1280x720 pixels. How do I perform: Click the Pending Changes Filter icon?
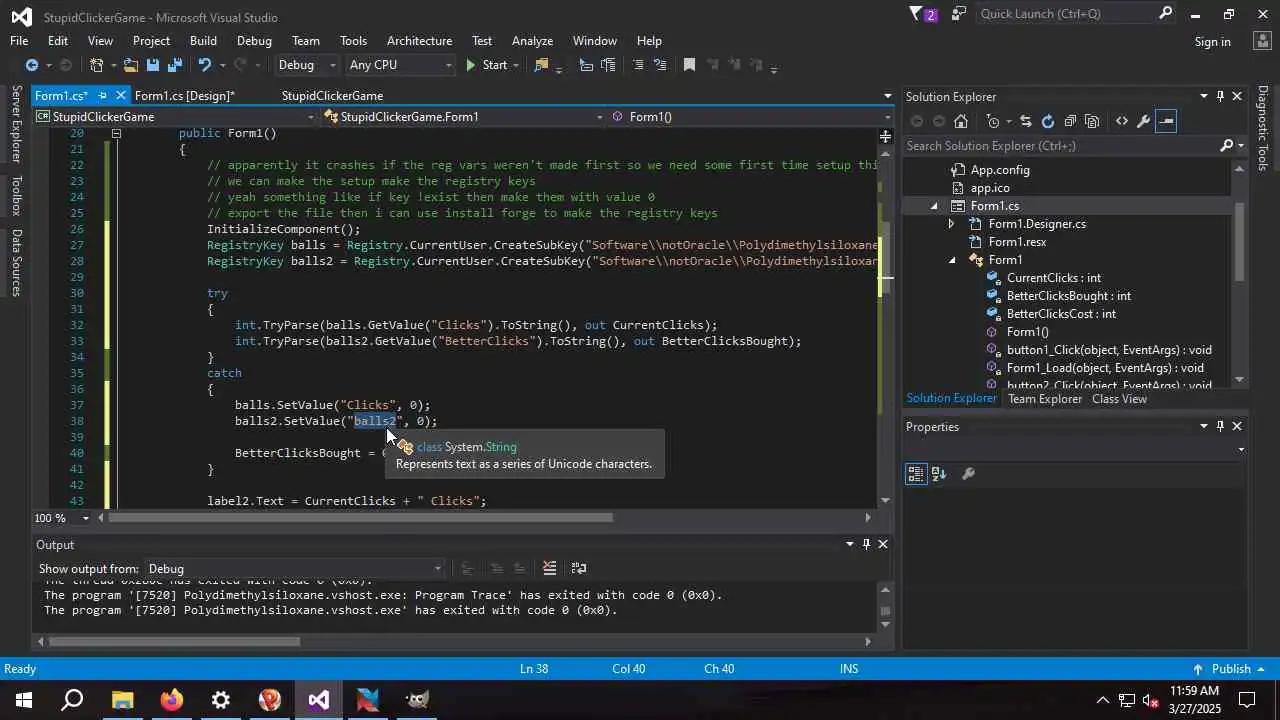(x=993, y=121)
